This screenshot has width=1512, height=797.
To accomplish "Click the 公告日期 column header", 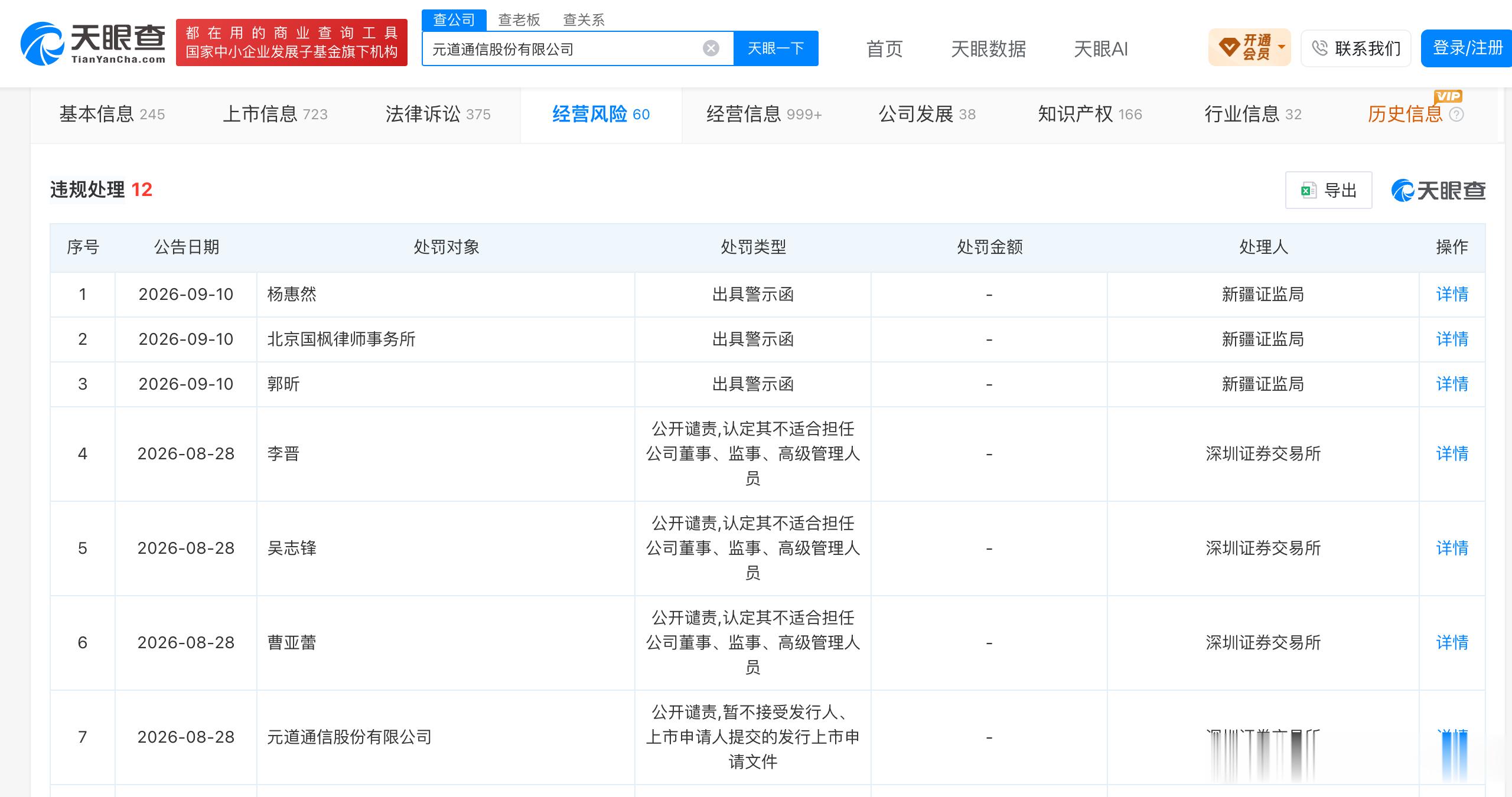I will tap(187, 247).
